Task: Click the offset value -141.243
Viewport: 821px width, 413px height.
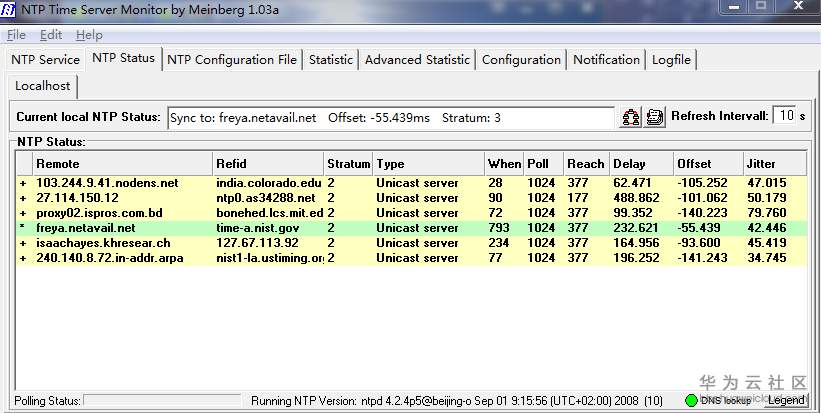Action: coord(702,258)
